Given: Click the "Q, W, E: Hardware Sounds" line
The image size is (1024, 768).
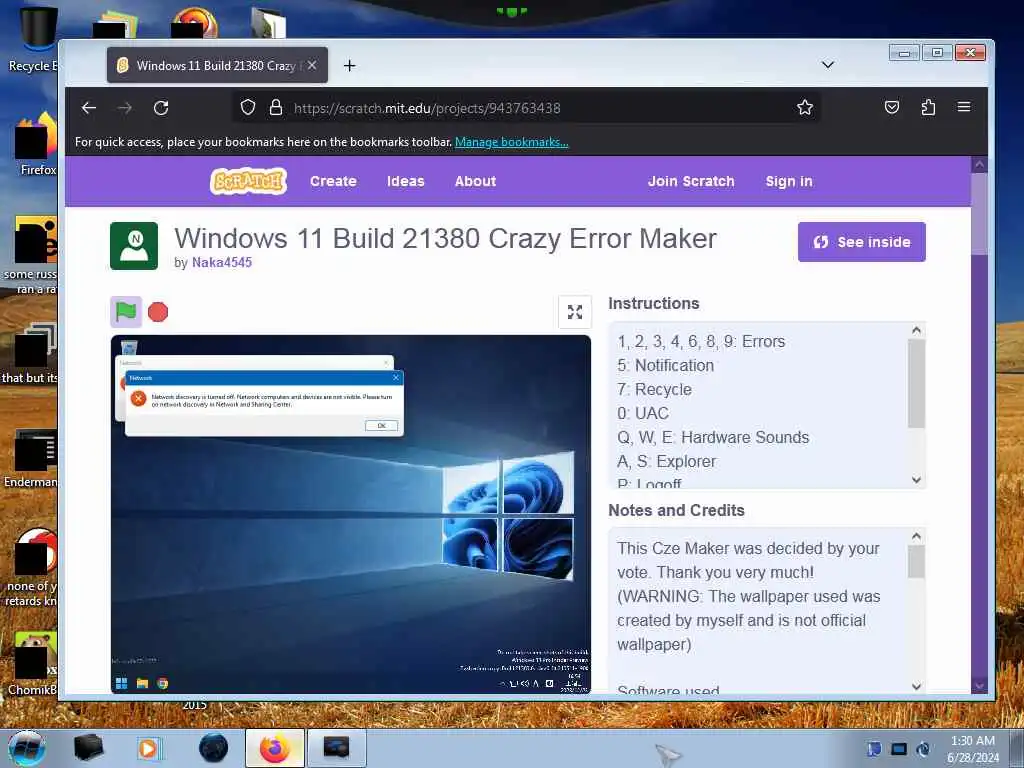Looking at the screenshot, I should (712, 438).
